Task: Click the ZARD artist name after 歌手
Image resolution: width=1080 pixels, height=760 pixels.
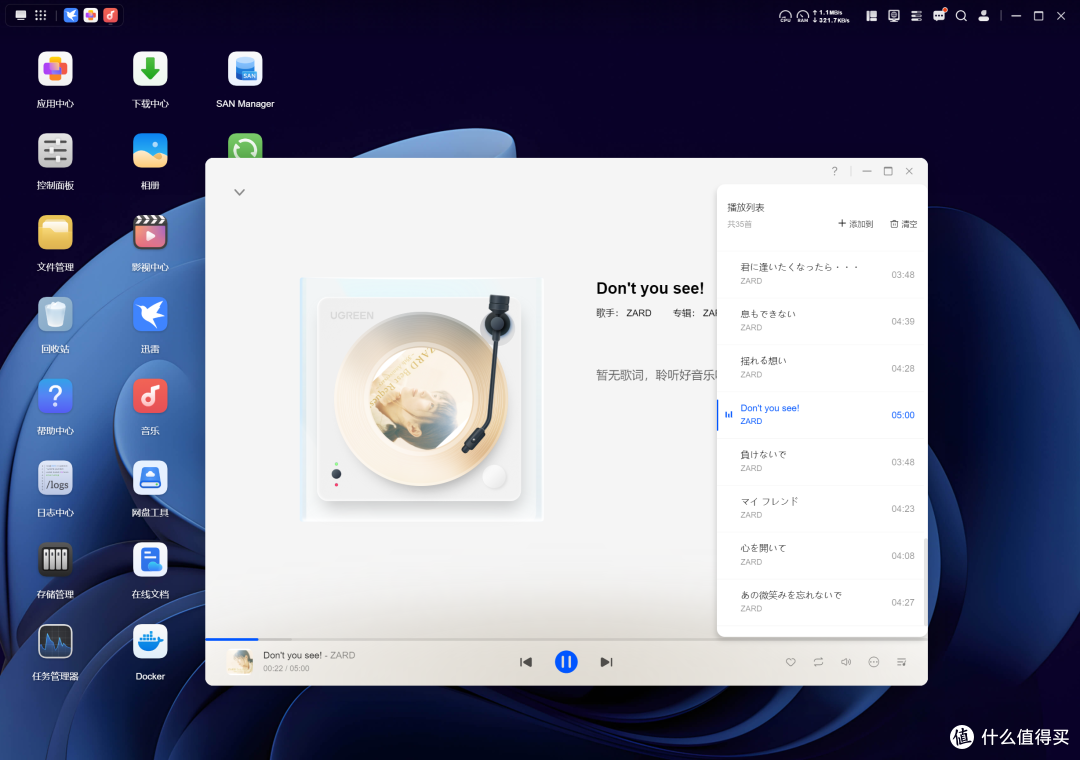Action: point(638,313)
